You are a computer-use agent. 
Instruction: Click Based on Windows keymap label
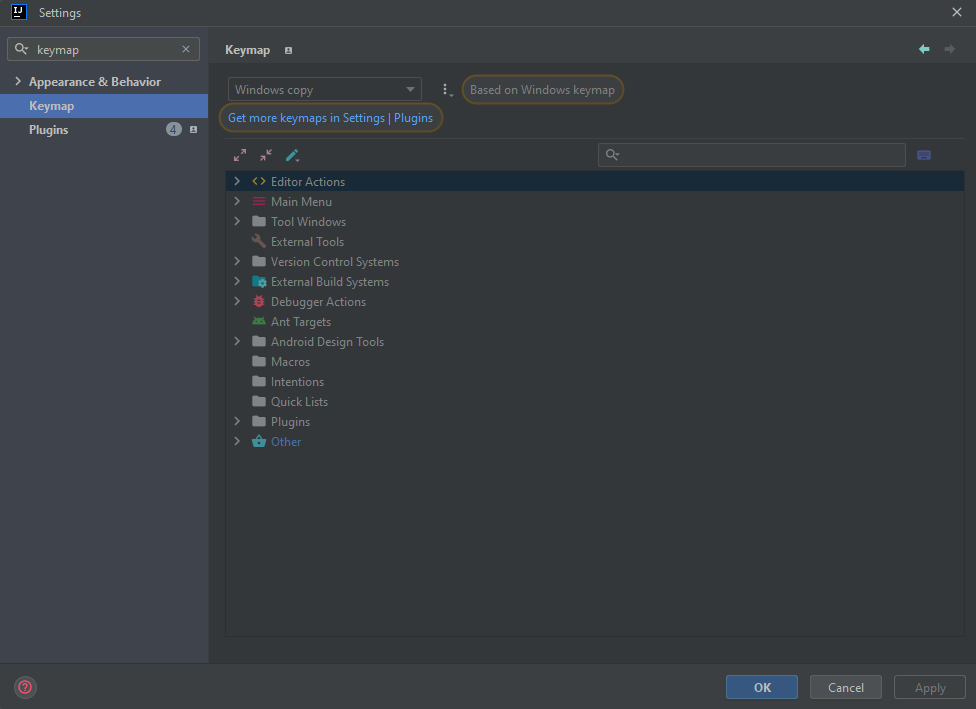coord(542,90)
